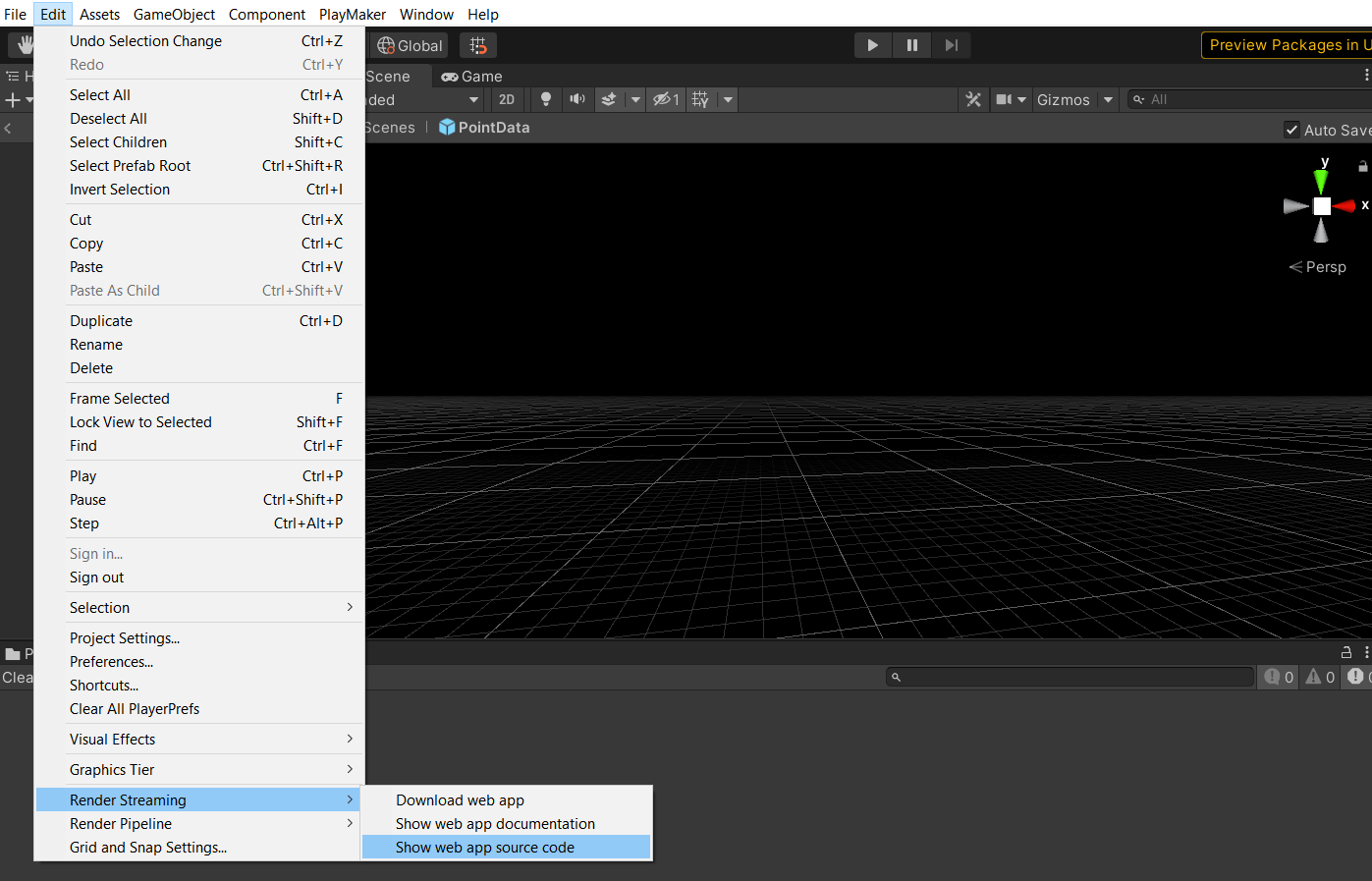Expand the Render Pipeline submenu
This screenshot has height=881, width=1372.
tap(196, 823)
